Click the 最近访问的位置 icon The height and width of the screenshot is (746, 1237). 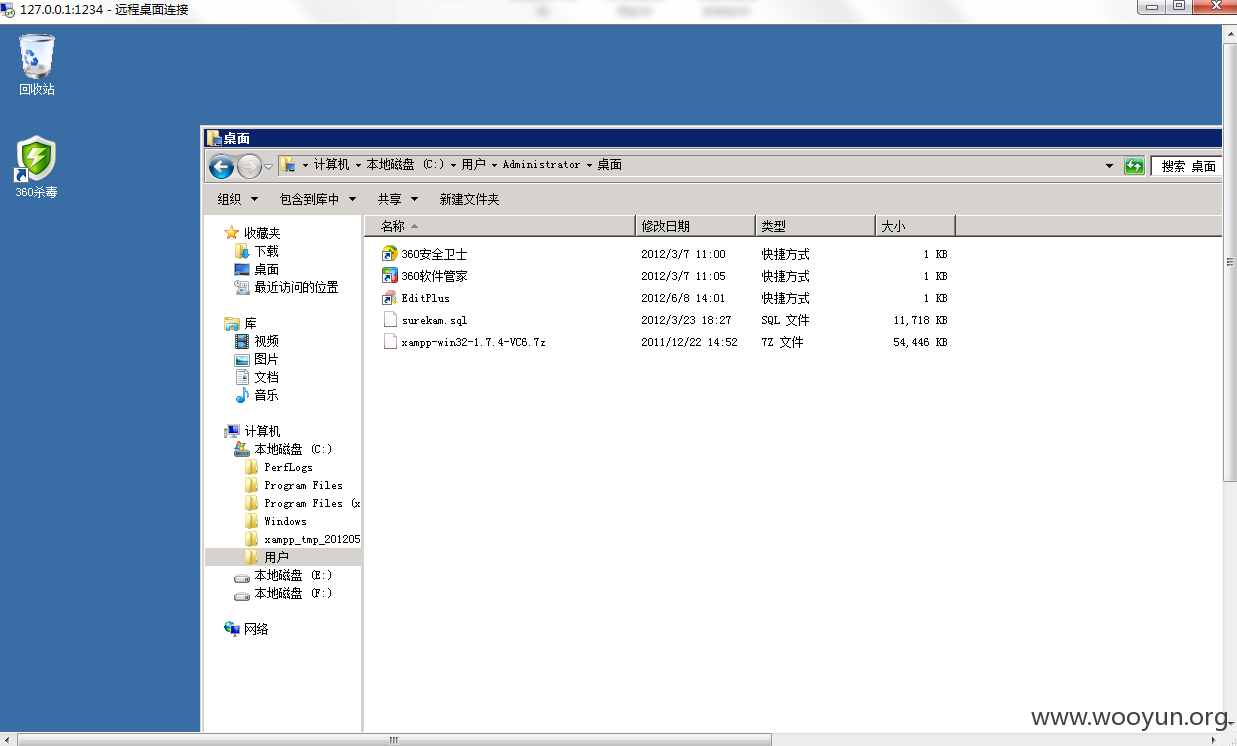coord(242,287)
